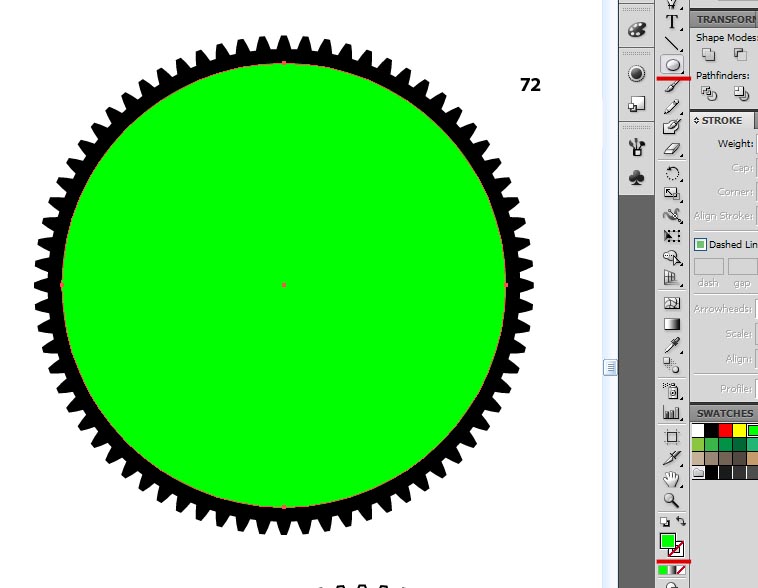Select the Zoom tool

pyautogui.click(x=671, y=500)
